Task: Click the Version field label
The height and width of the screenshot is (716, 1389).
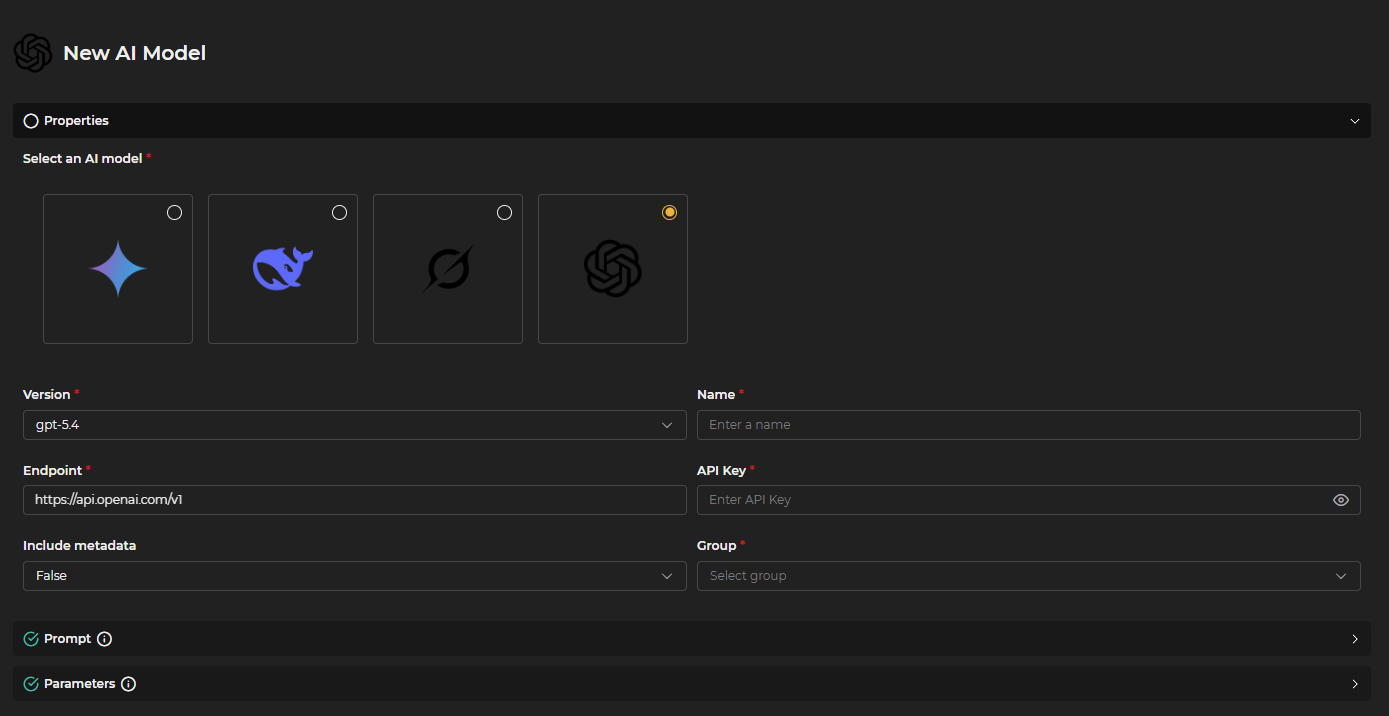Action: (47, 395)
